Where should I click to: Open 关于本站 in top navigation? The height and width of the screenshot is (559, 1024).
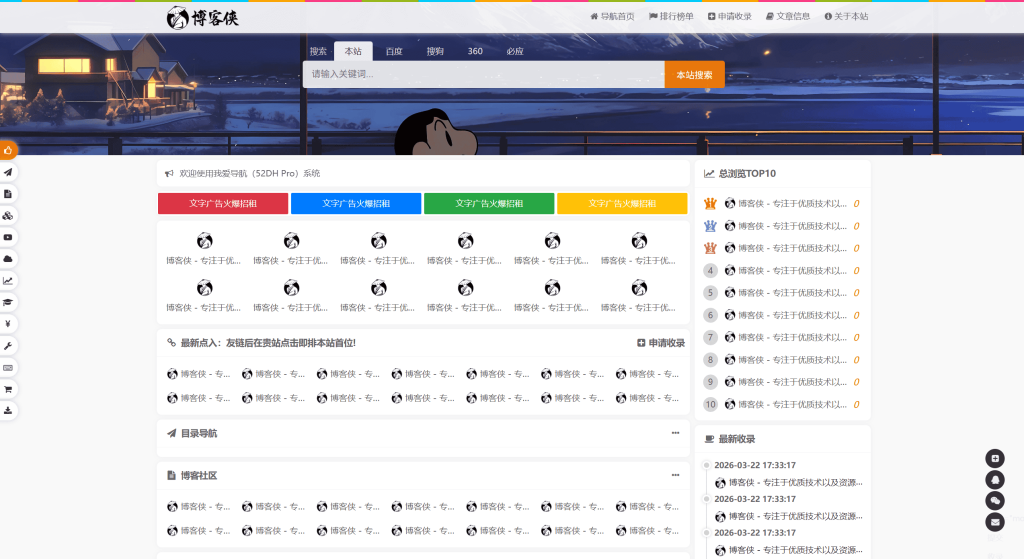click(x=846, y=16)
